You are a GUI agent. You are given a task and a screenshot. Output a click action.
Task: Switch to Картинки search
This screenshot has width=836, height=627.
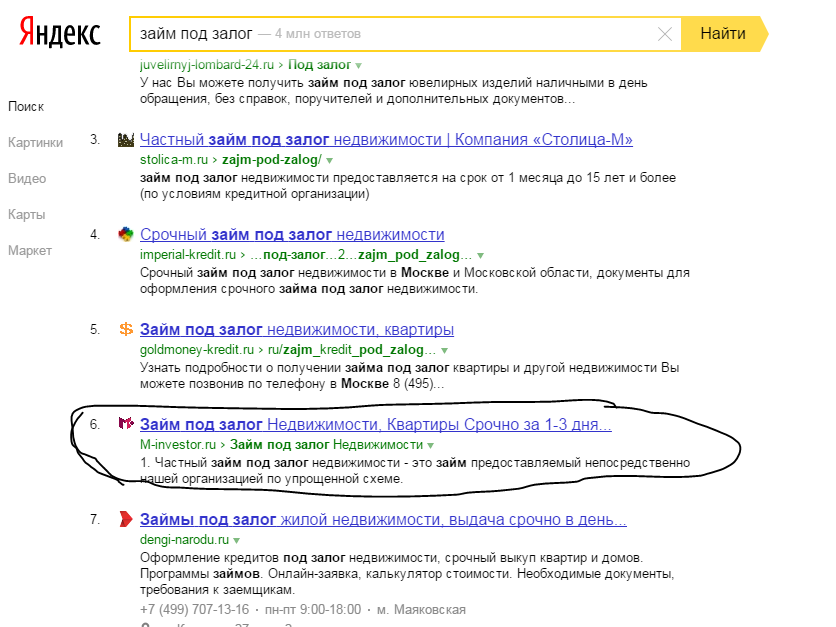tap(35, 142)
